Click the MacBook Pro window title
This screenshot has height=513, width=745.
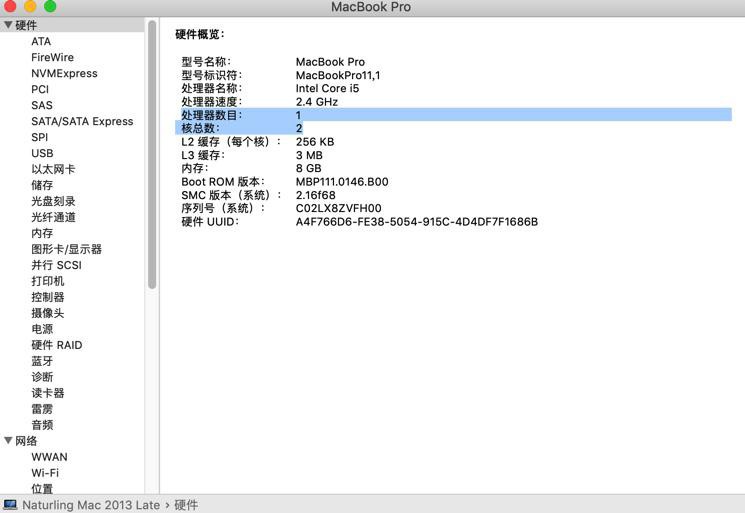tap(371, 7)
